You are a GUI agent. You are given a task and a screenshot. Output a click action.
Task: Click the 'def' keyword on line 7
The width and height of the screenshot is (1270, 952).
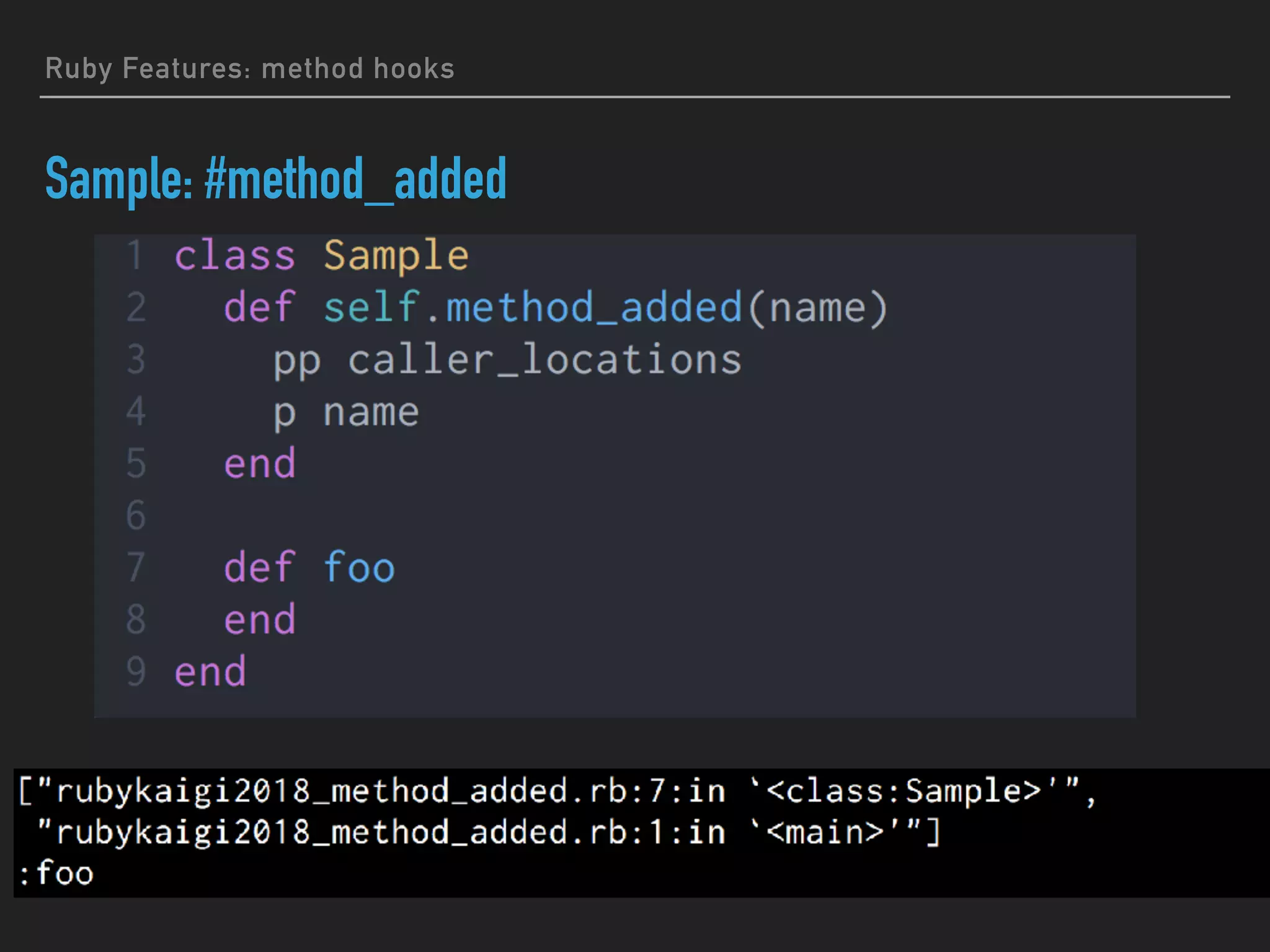coord(259,568)
